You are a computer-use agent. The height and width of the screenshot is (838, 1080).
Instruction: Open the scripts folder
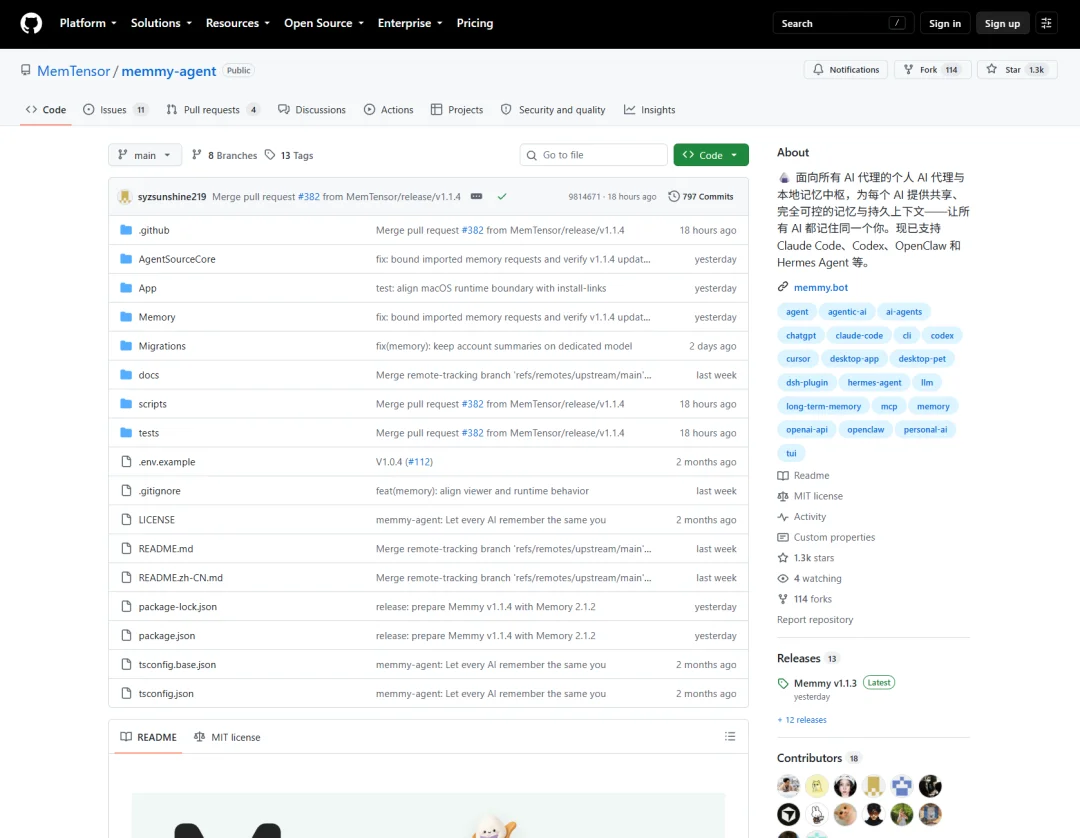tap(152, 404)
